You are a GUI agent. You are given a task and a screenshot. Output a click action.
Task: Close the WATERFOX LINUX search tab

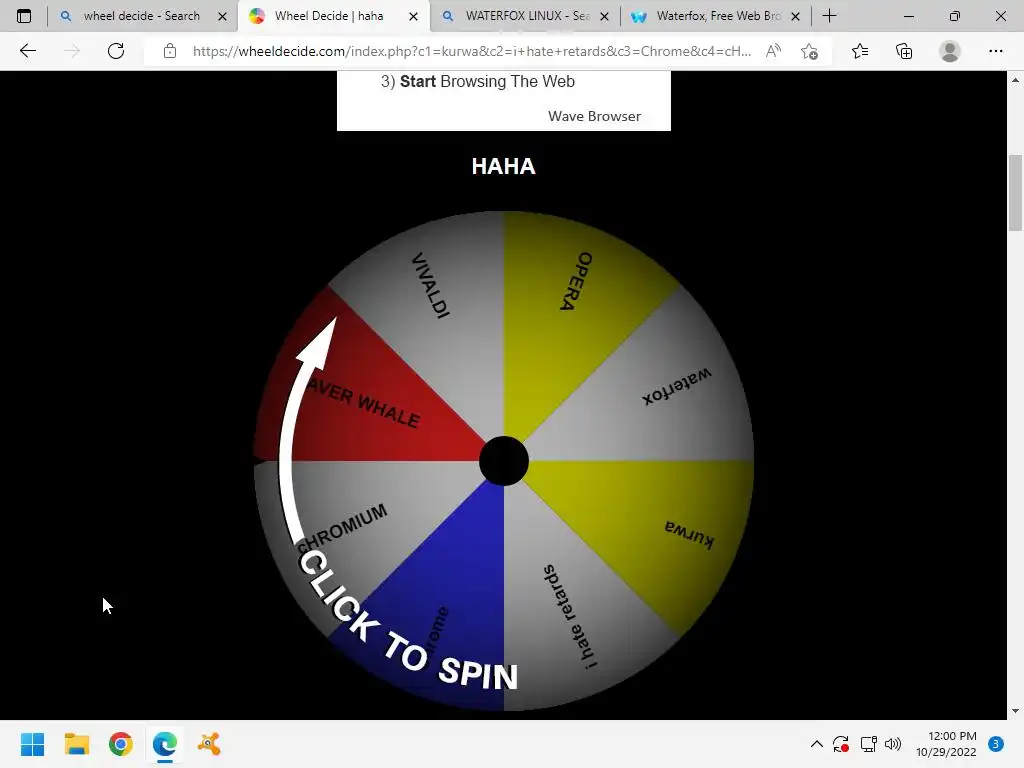point(605,17)
